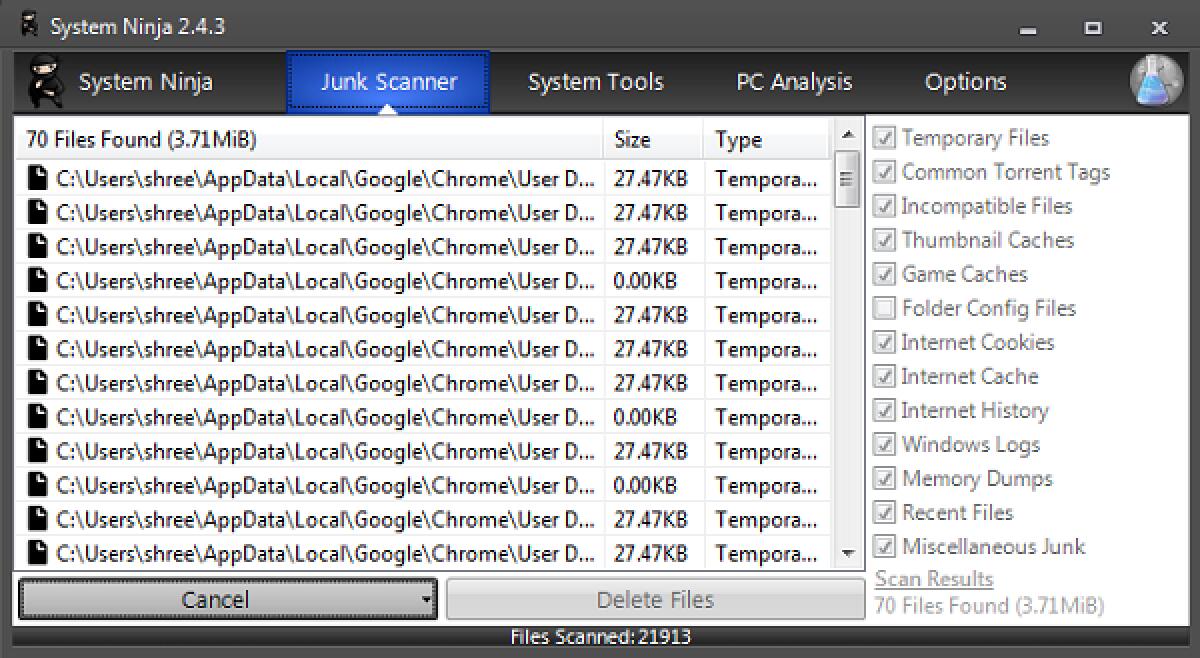Select the file icon of first list row

tap(38, 179)
